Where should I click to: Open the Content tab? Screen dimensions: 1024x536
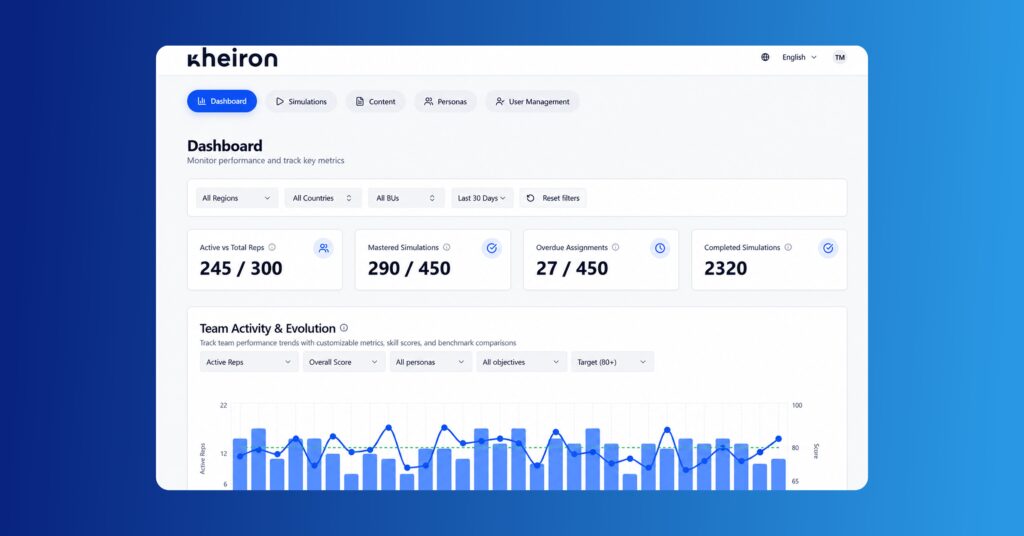point(376,101)
